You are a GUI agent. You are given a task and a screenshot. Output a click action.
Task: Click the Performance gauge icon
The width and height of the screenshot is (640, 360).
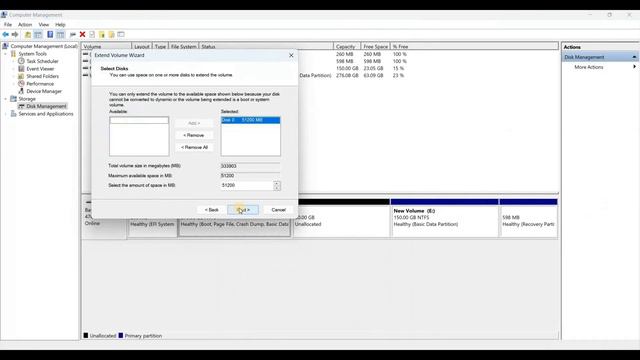(21, 84)
